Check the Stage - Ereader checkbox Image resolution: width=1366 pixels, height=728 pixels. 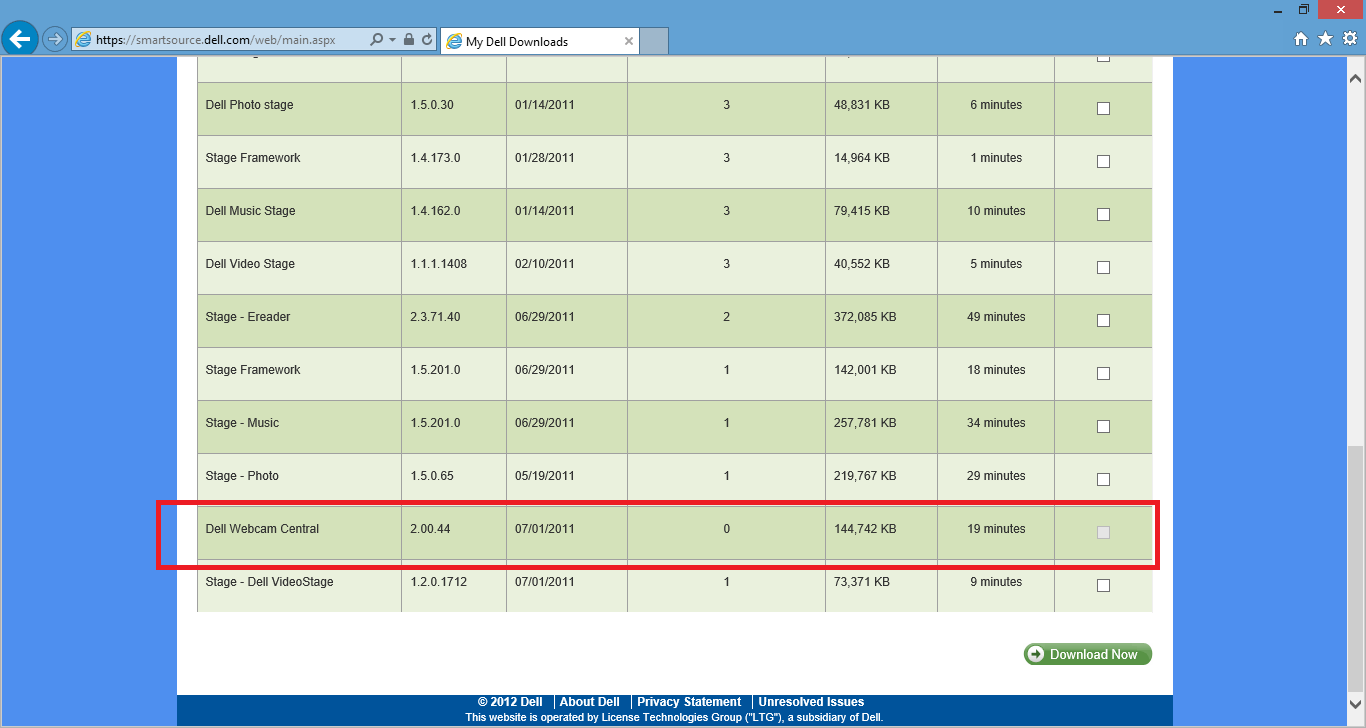[1103, 320]
